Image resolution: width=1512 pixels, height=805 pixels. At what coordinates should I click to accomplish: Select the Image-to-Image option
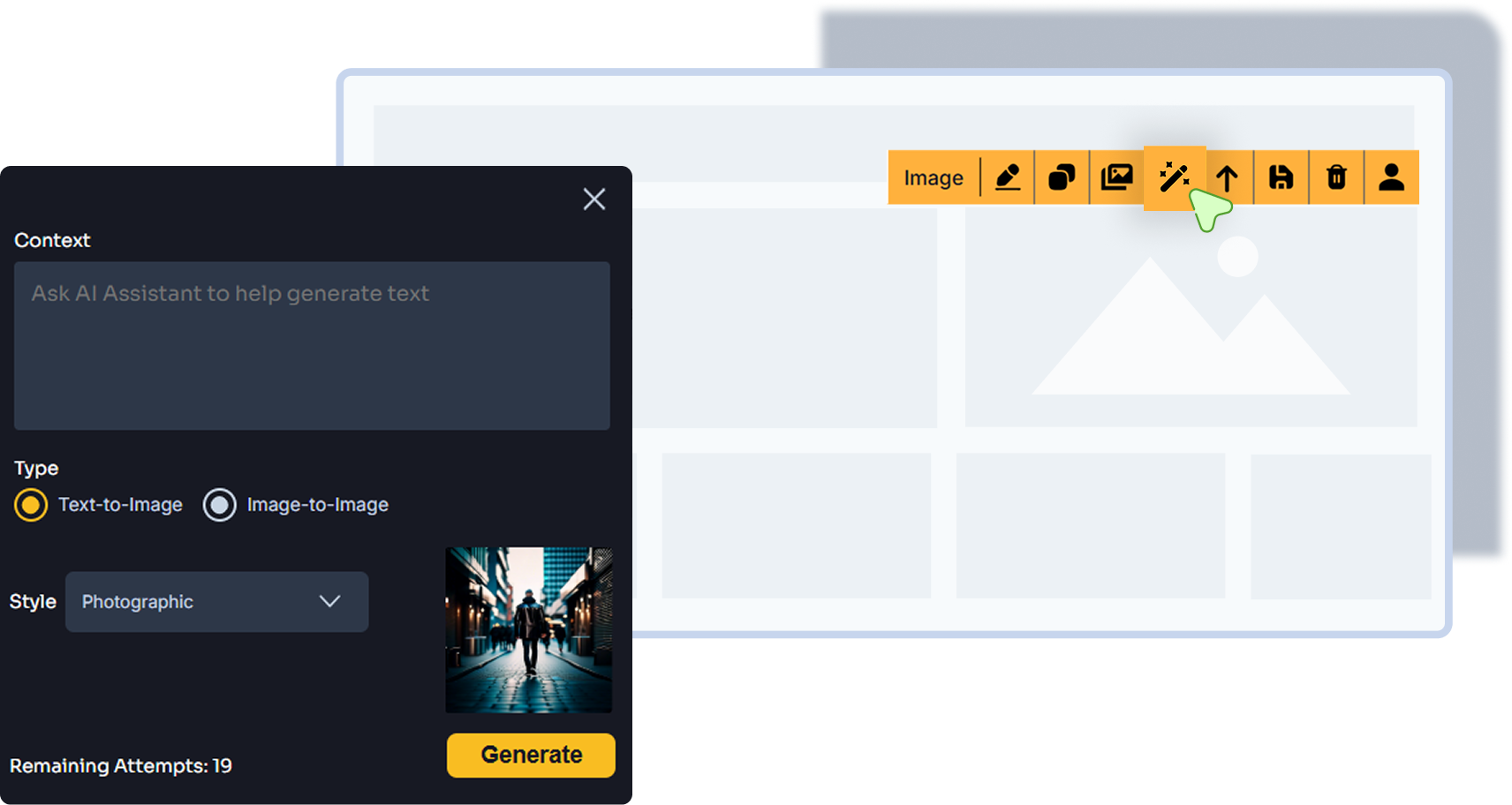[219, 505]
